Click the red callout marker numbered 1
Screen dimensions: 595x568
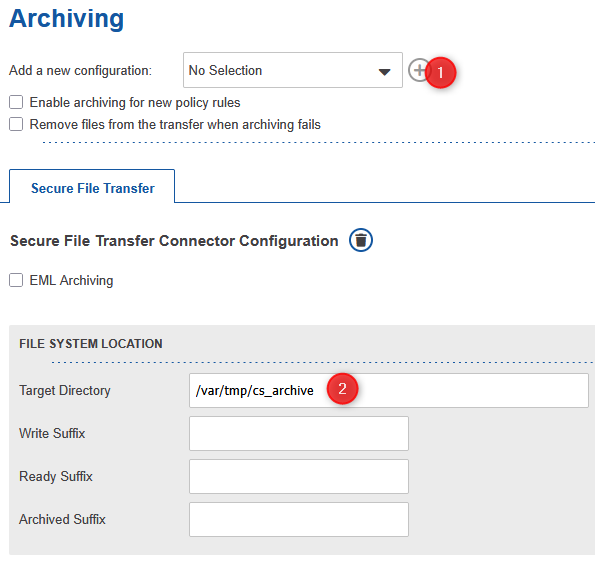(440, 72)
